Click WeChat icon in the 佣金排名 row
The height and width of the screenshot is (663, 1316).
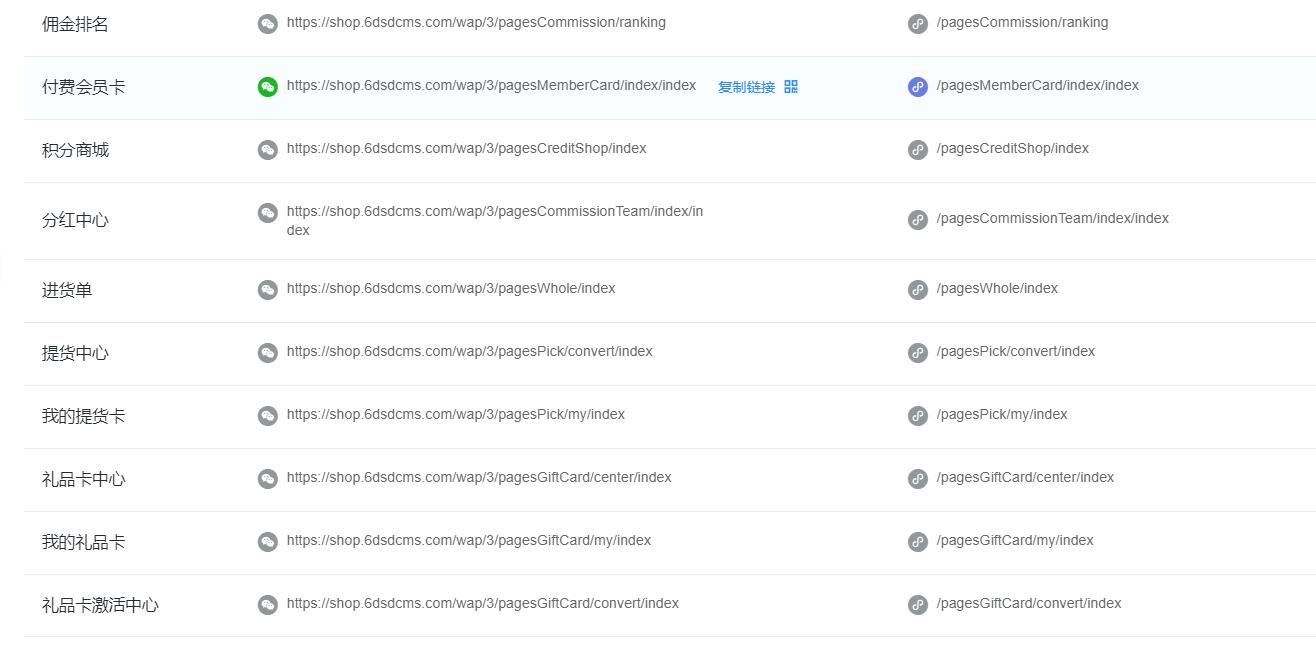(x=267, y=24)
